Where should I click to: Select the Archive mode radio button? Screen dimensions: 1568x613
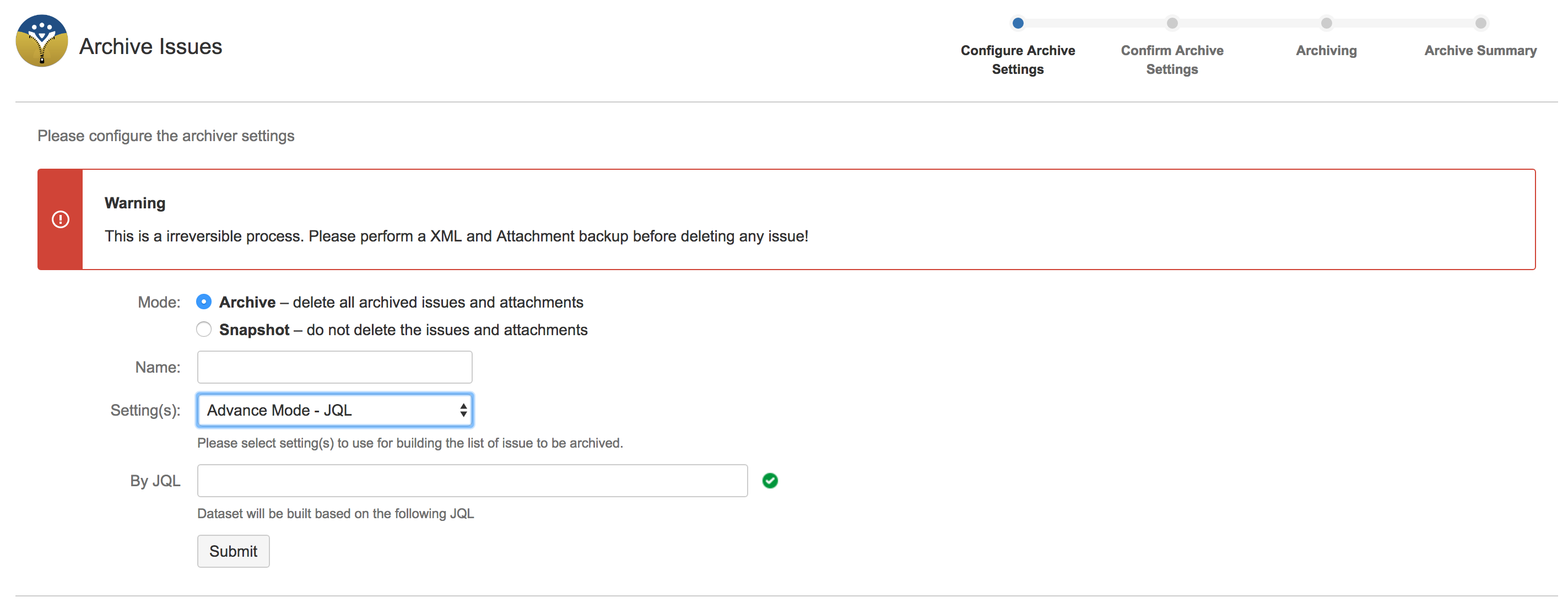(x=204, y=302)
